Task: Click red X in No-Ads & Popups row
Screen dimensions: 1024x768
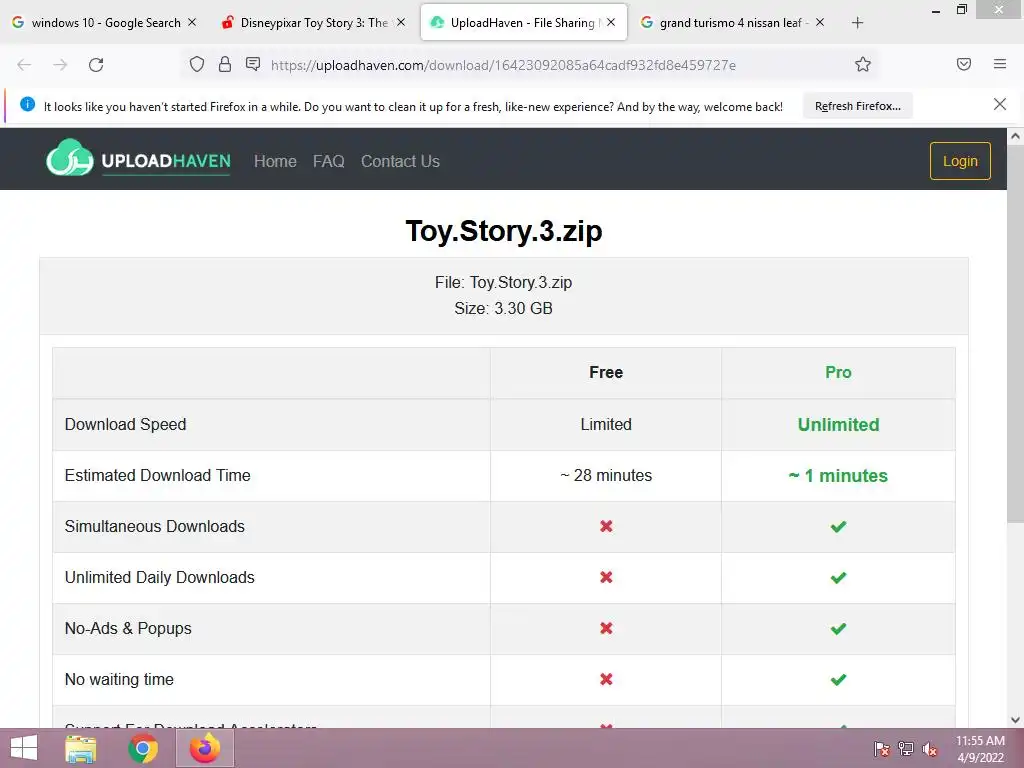Action: pos(606,628)
